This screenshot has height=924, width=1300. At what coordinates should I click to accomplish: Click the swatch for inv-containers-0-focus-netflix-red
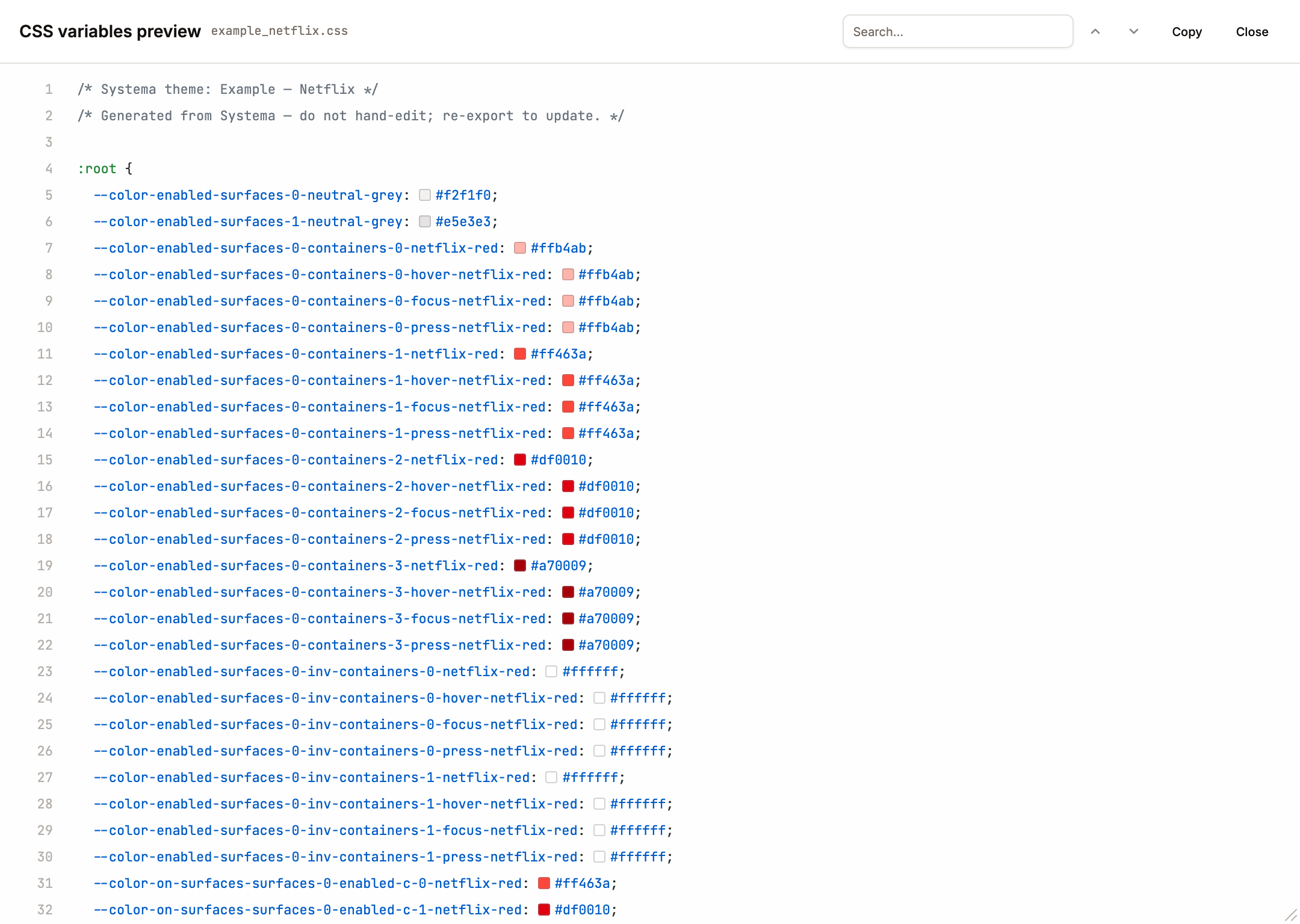click(599, 724)
